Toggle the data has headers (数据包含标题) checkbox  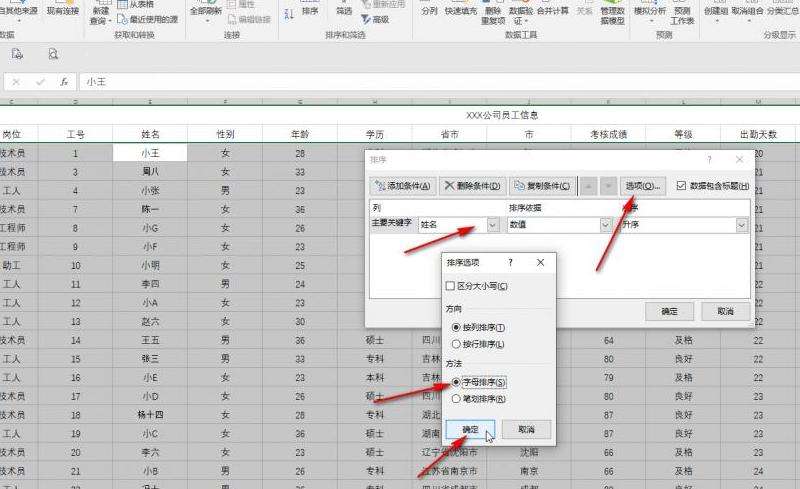681,185
